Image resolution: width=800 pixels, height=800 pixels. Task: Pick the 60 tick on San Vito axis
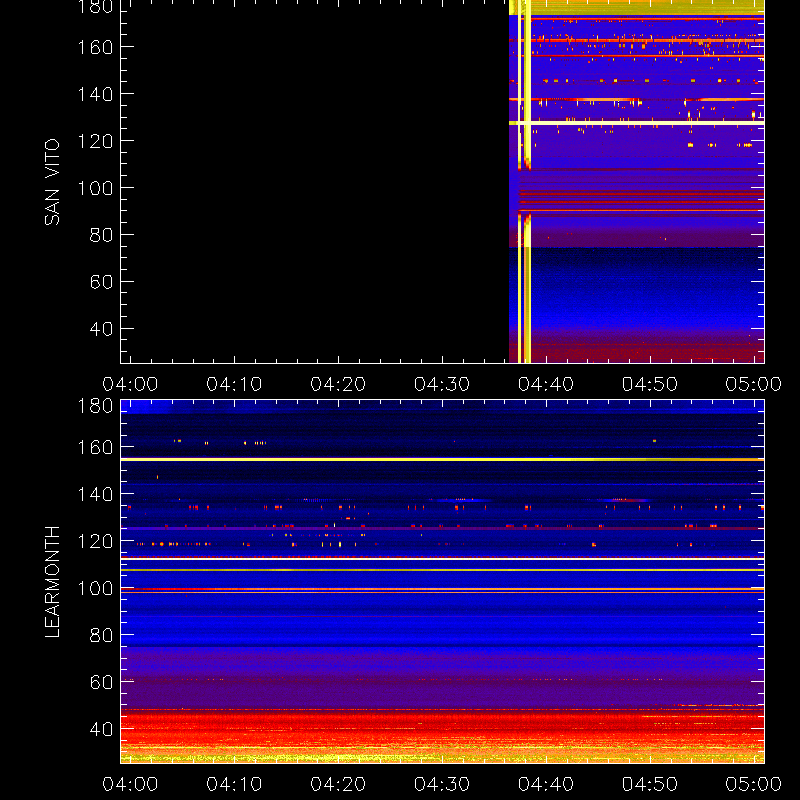pos(101,282)
